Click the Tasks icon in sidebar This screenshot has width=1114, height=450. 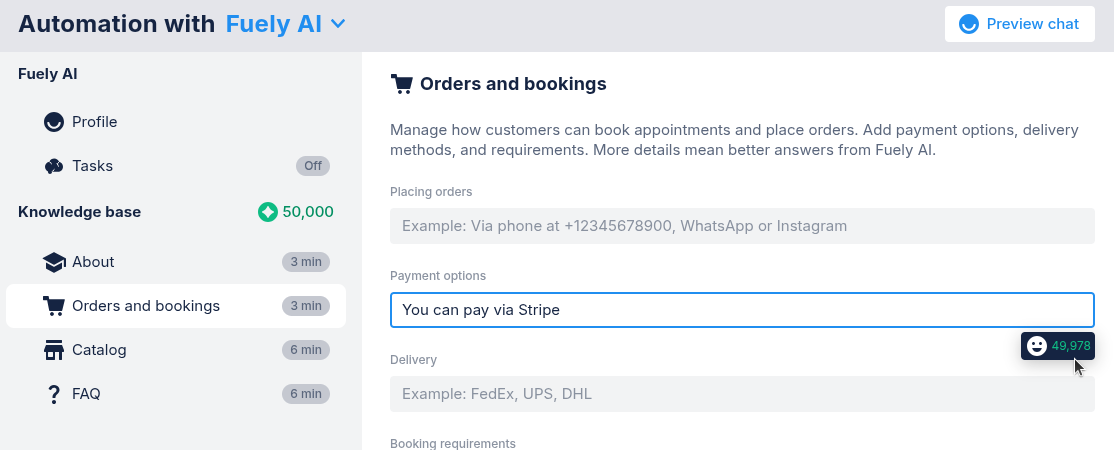pos(54,166)
